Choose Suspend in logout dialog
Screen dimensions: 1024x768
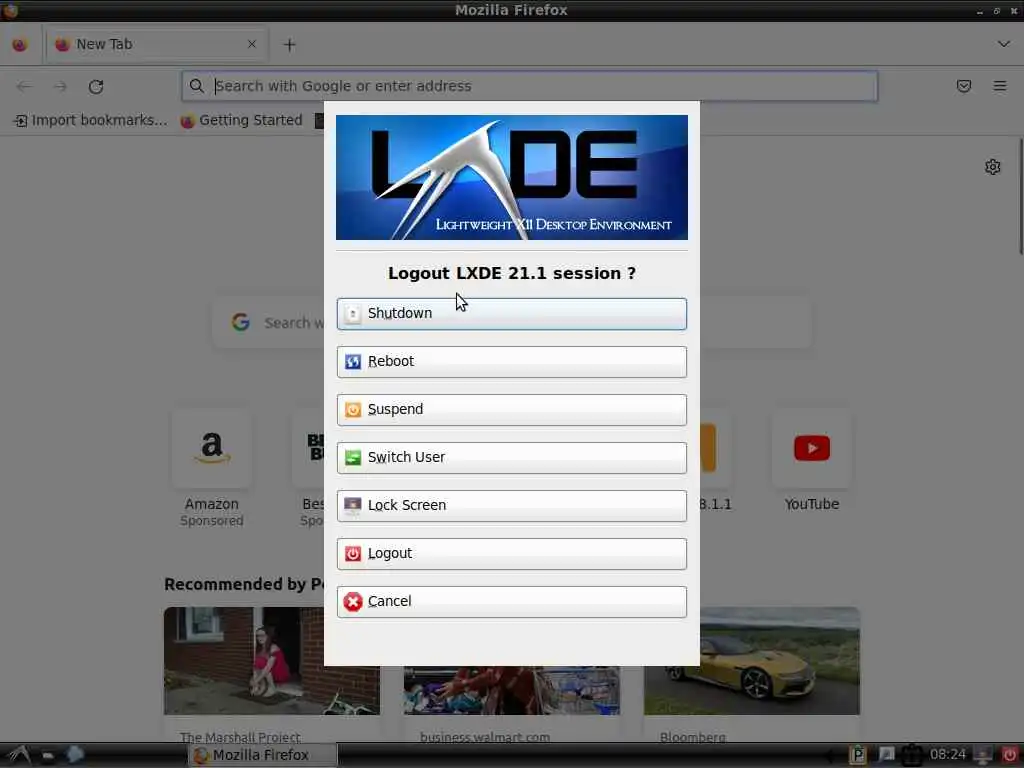click(x=511, y=409)
